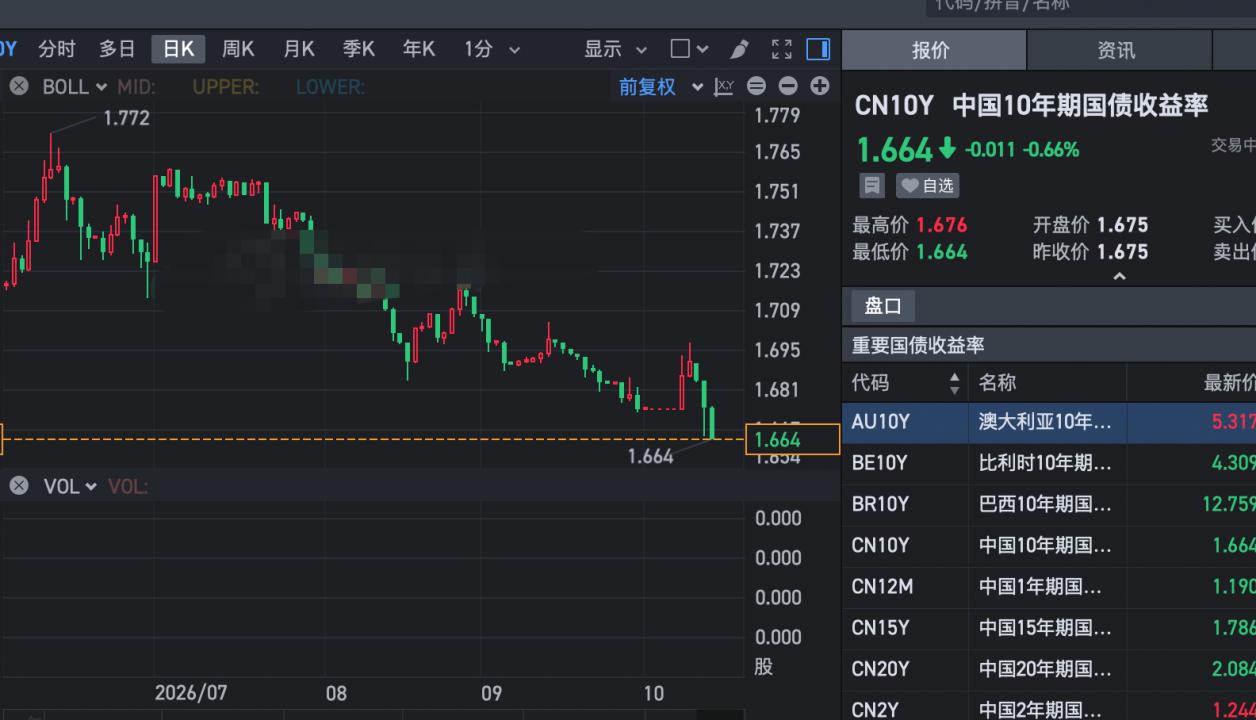This screenshot has height=720, width=1256.
Task: Select the 日K daily candlestick tab
Action: pyautogui.click(x=178, y=49)
